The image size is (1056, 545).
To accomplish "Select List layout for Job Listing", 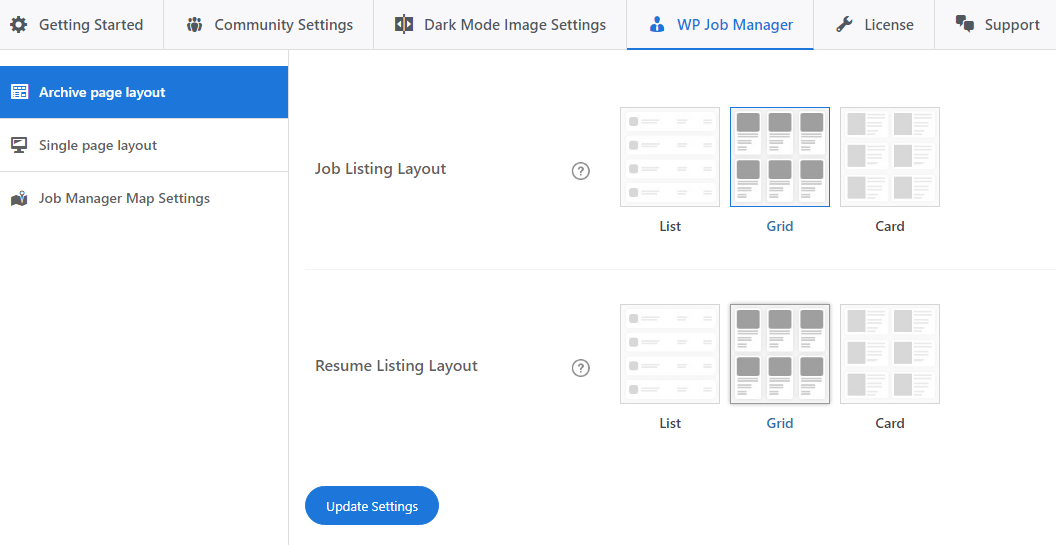I will [670, 157].
